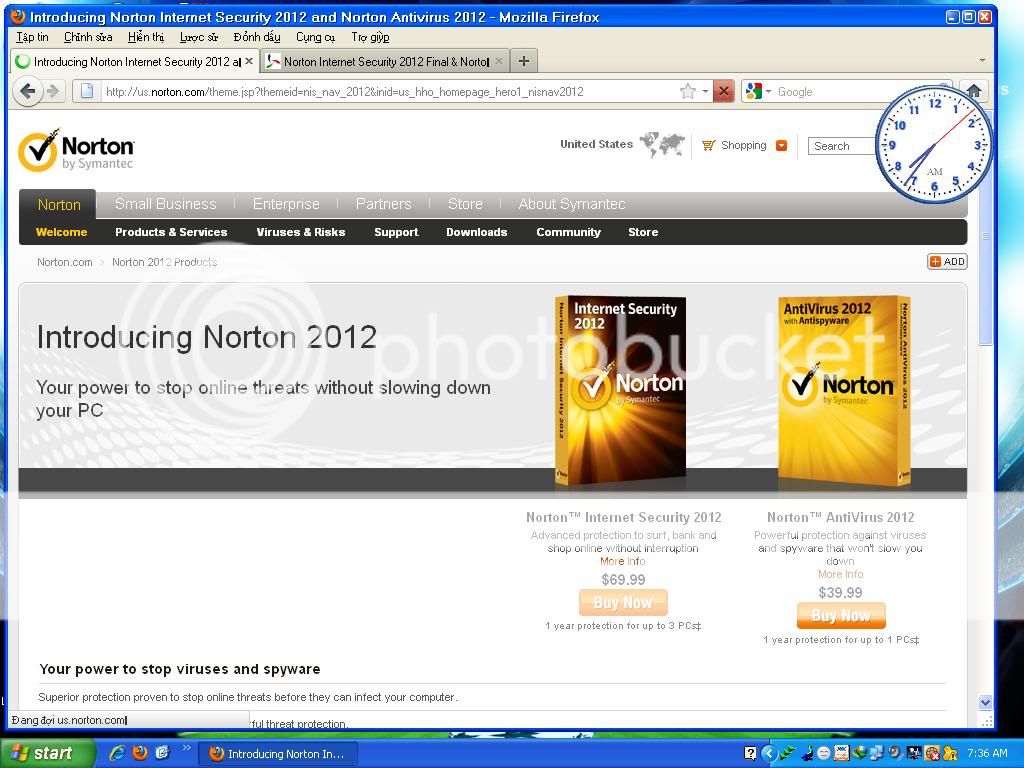
Task: Click the AntiVirus 2012 box image
Action: click(x=844, y=391)
